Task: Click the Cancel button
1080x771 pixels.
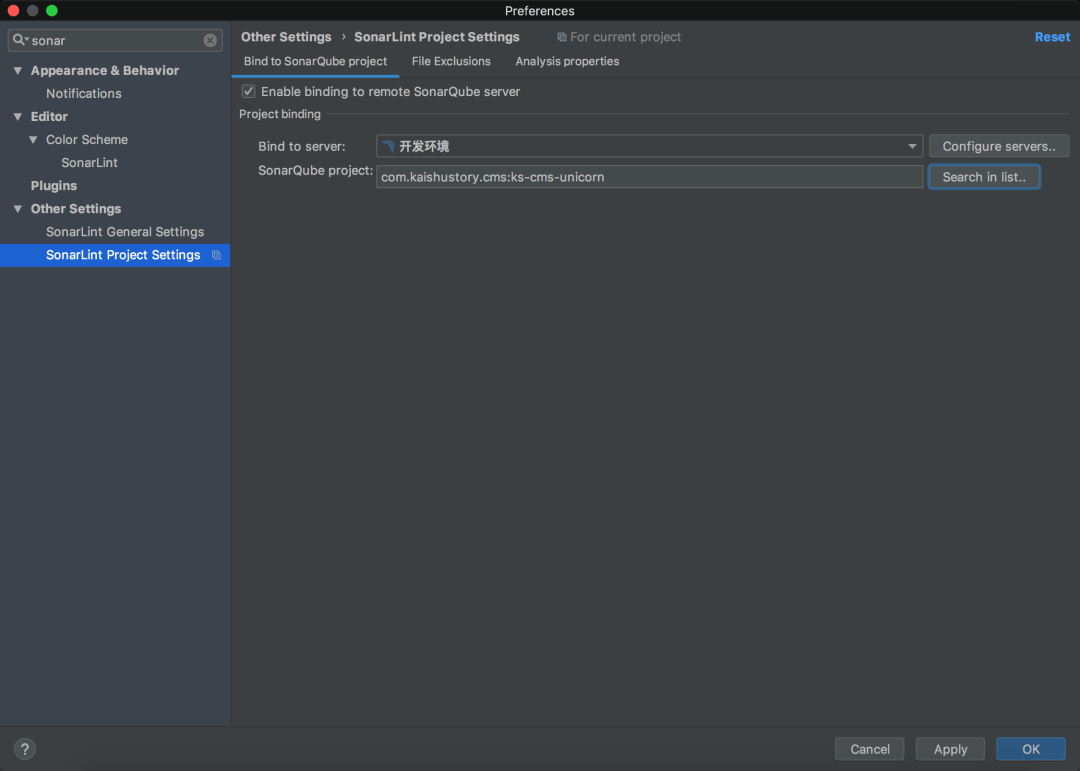Action: (869, 749)
